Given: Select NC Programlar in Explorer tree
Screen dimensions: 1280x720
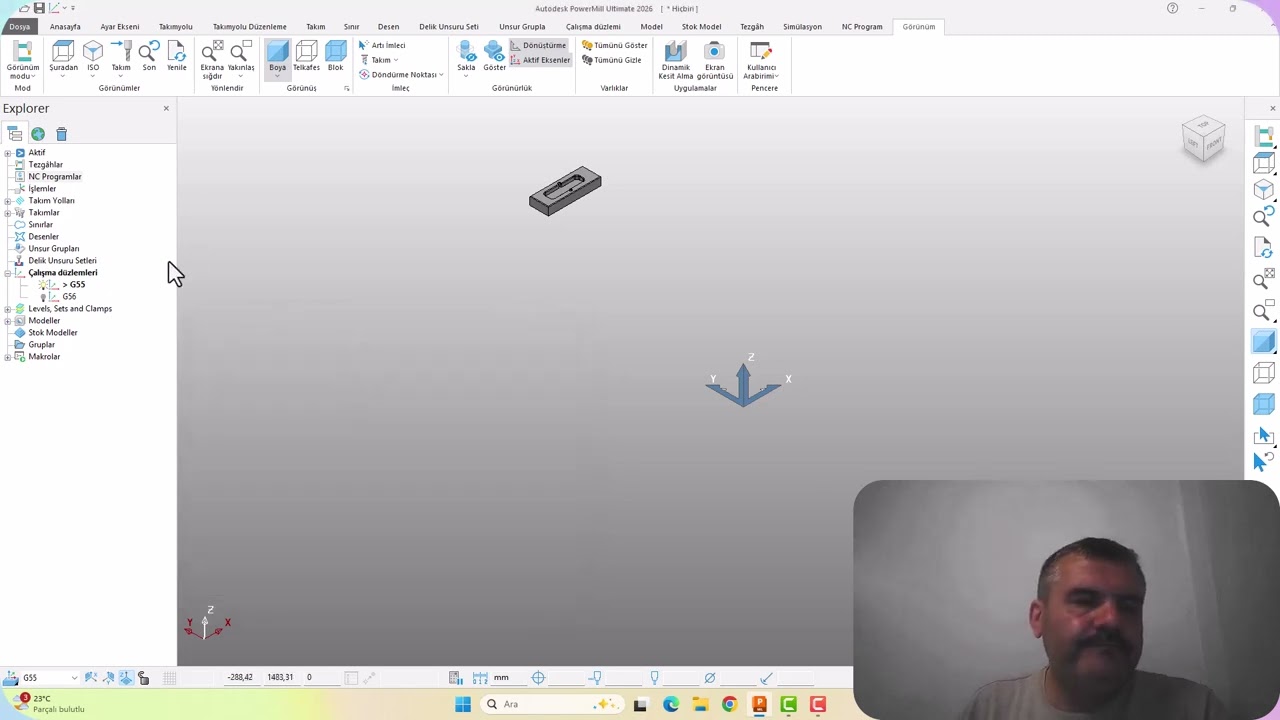Looking at the screenshot, I should [x=55, y=177].
